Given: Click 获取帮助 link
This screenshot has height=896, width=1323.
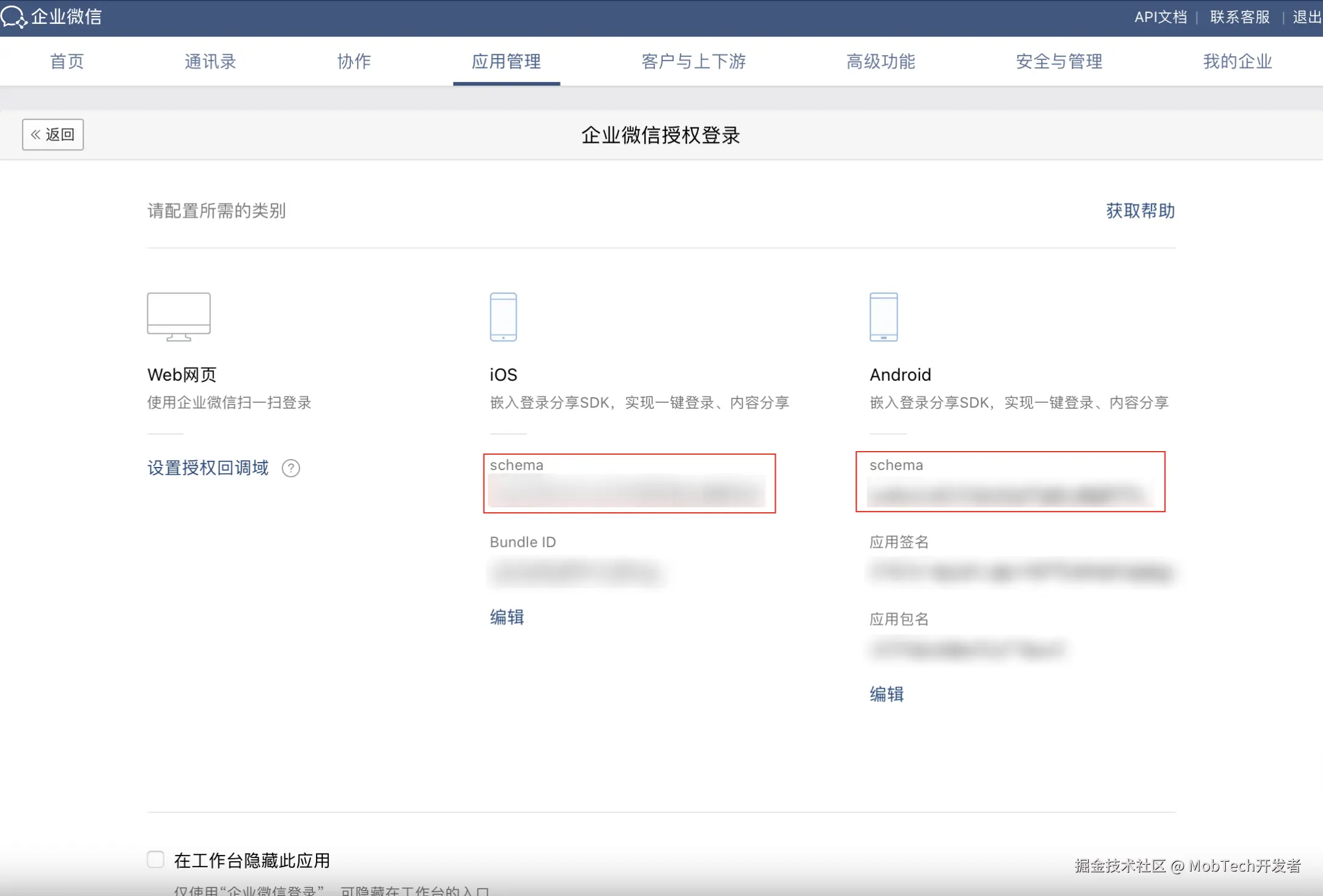Looking at the screenshot, I should 1140,211.
